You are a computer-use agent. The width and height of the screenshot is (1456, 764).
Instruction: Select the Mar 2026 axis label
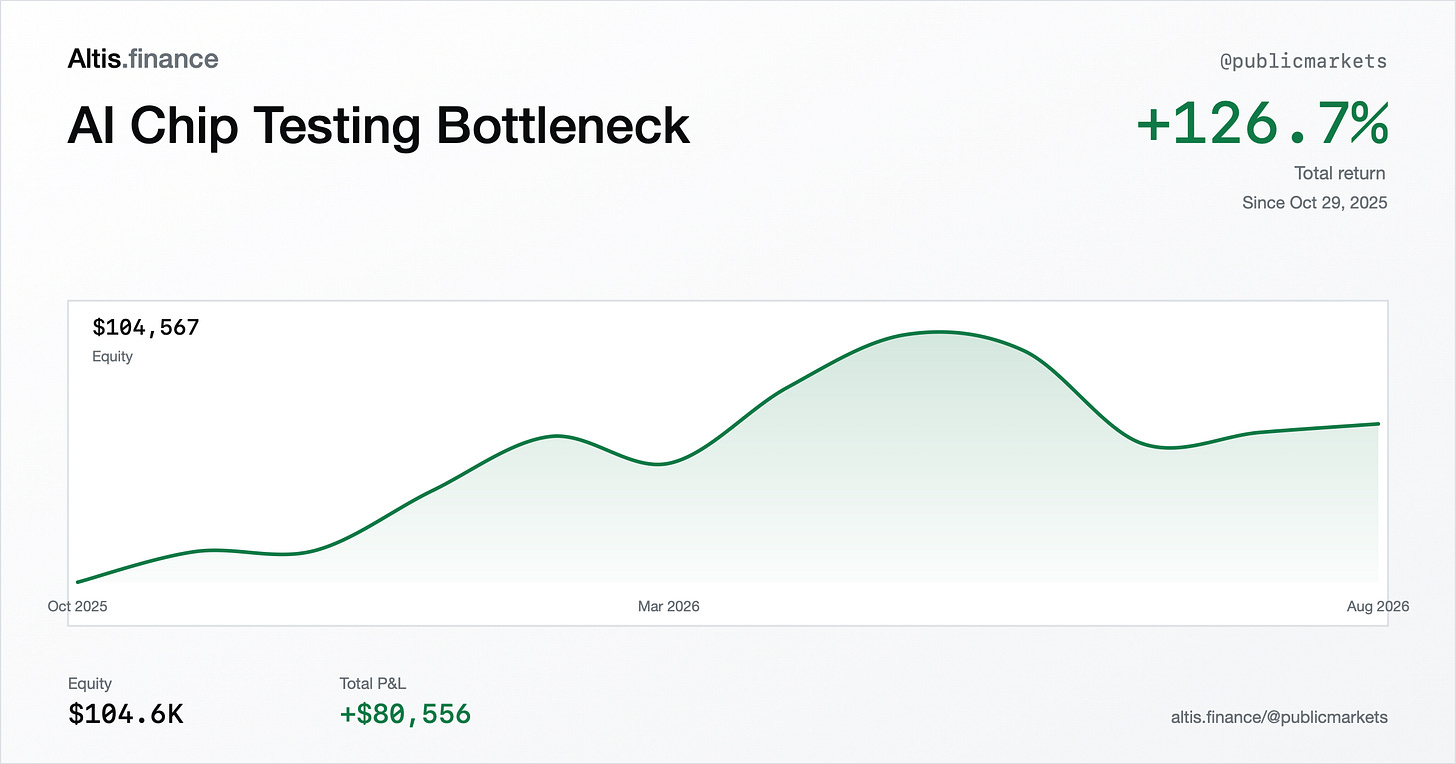pos(669,606)
